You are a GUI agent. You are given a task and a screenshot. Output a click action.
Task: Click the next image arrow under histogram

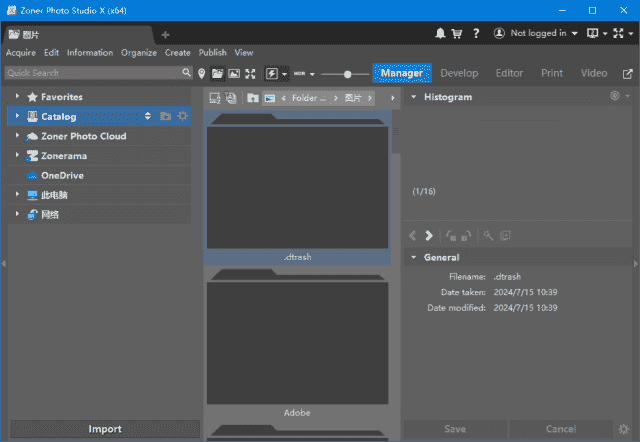(x=429, y=236)
